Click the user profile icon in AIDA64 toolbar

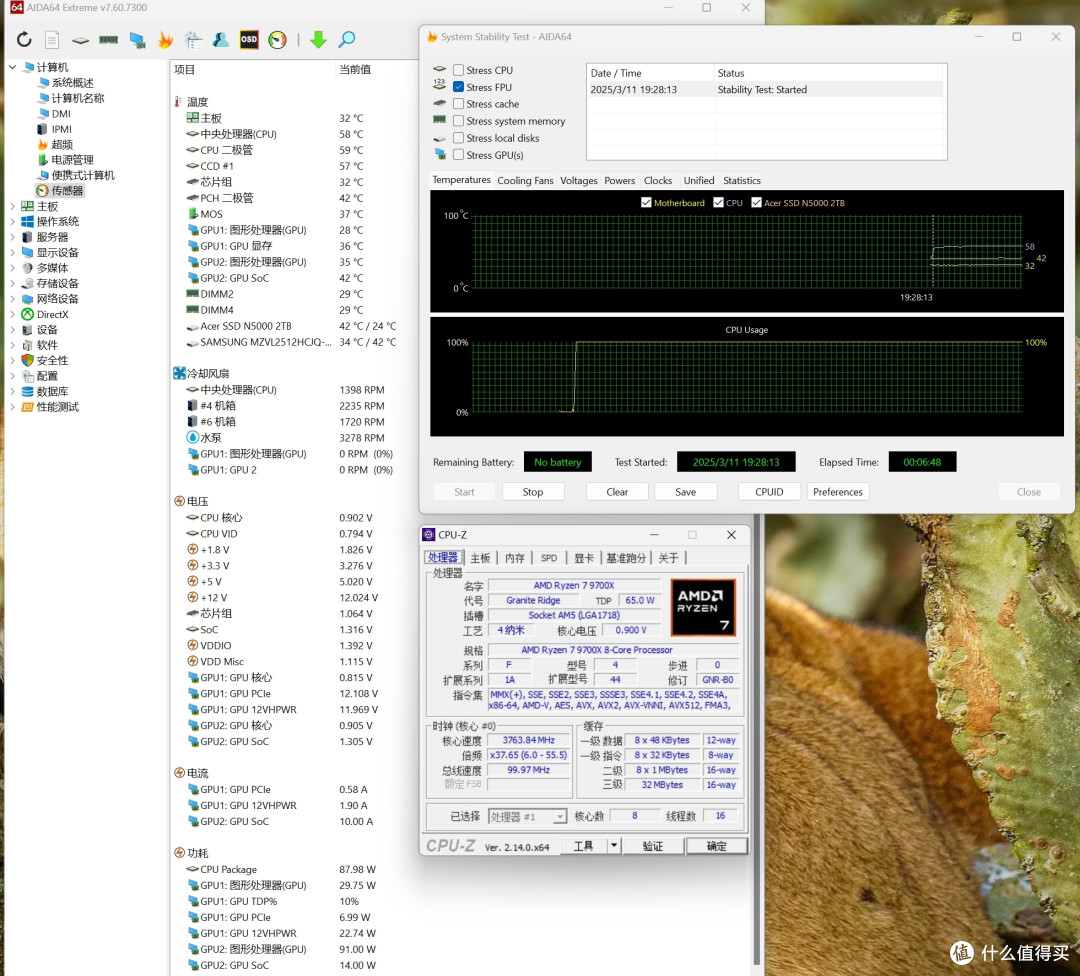221,39
